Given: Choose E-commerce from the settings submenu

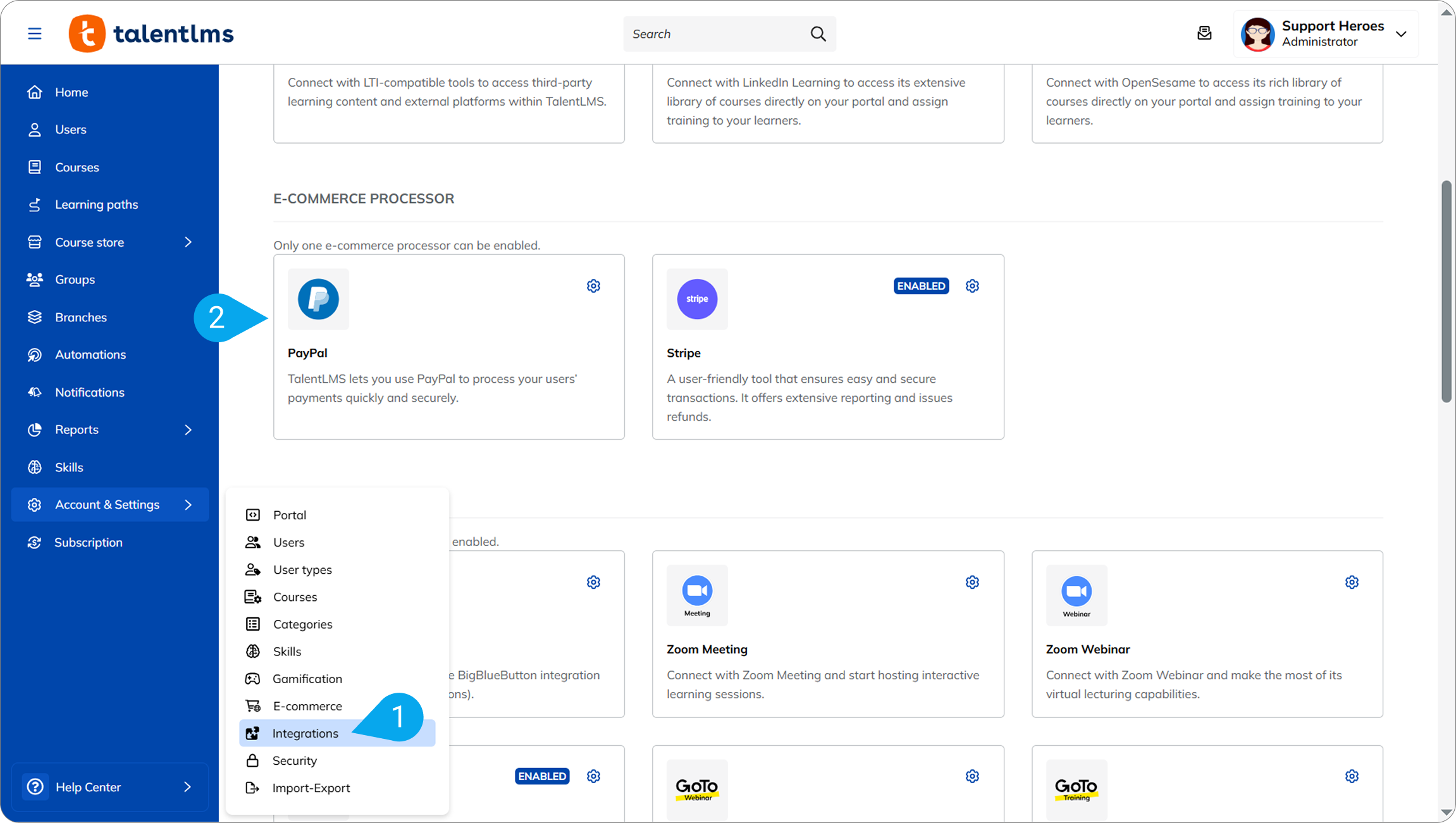Looking at the screenshot, I should pyautogui.click(x=307, y=706).
